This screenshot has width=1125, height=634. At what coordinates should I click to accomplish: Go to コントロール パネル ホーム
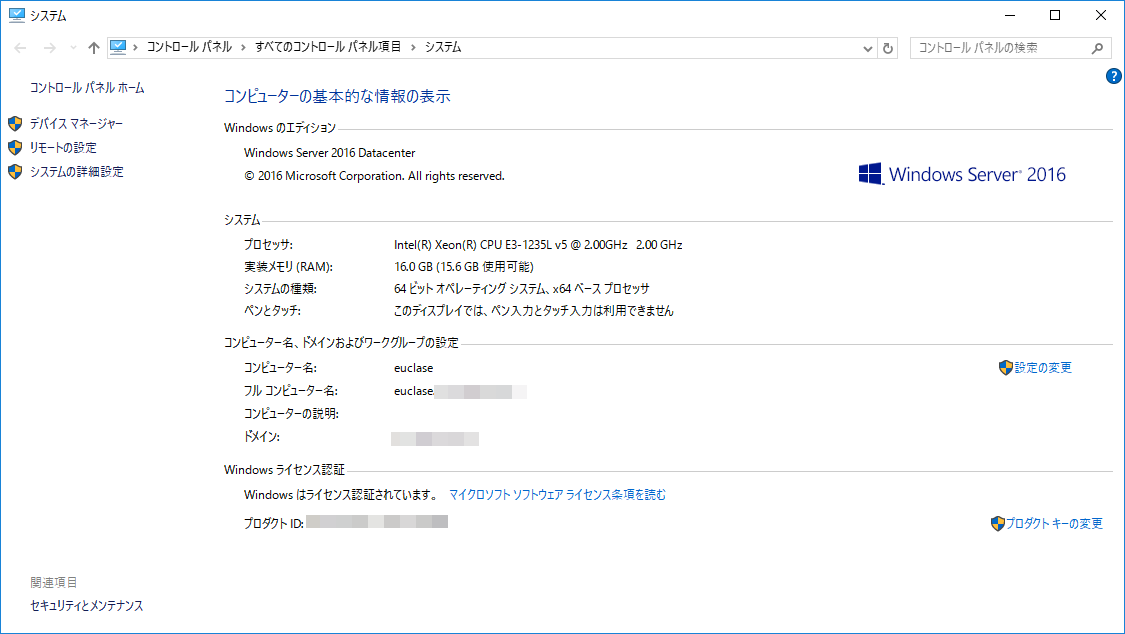click(x=87, y=88)
